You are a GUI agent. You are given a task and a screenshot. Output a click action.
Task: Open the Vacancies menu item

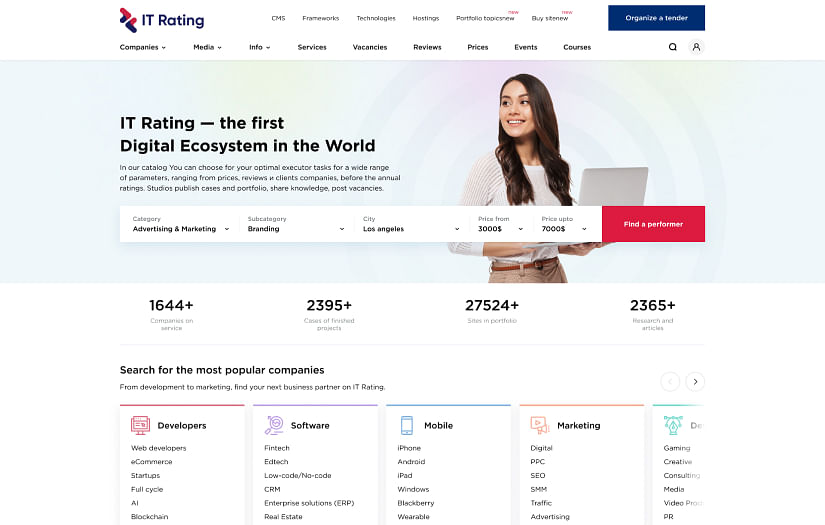point(370,47)
